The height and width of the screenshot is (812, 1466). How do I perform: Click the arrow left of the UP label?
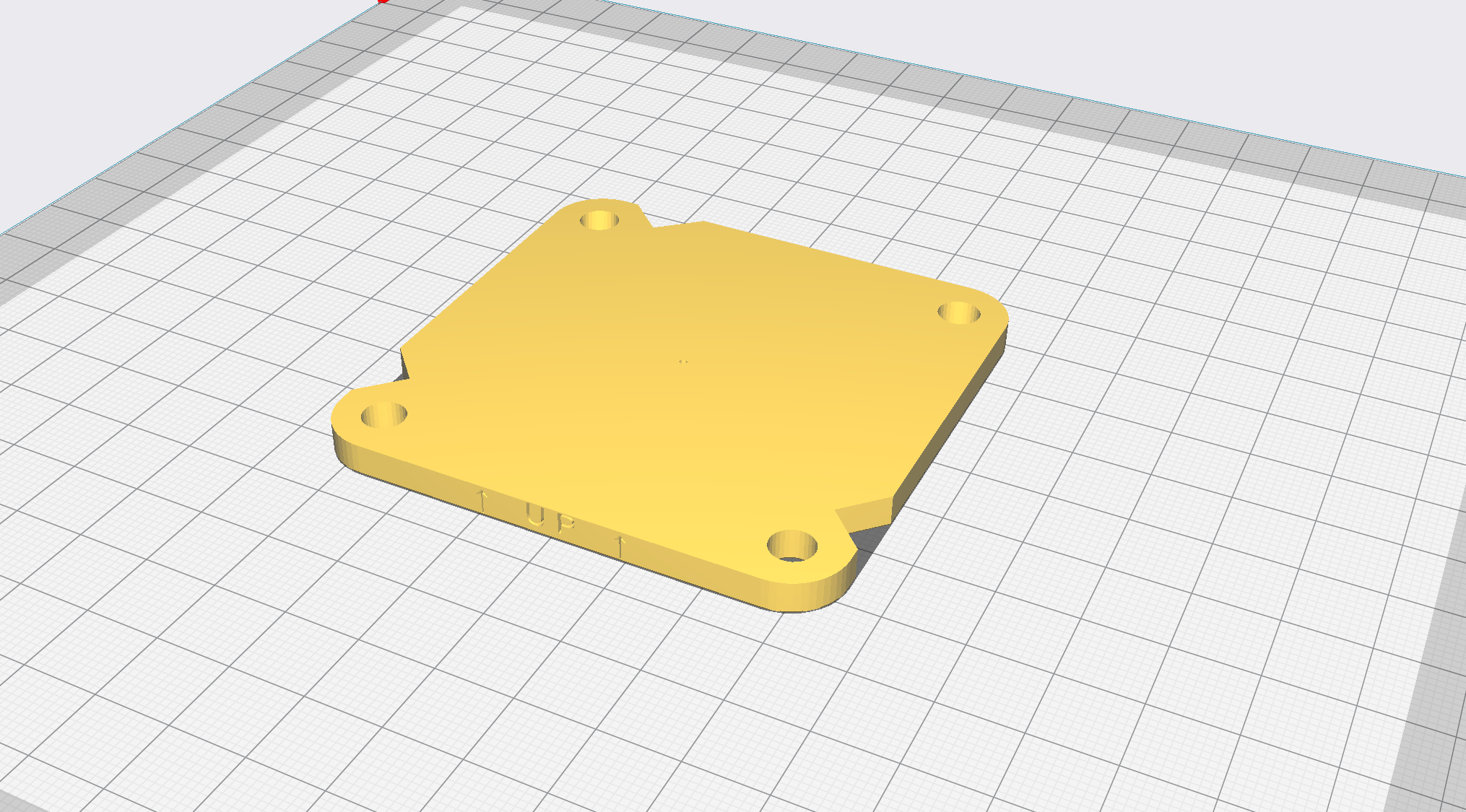pyautogui.click(x=482, y=499)
